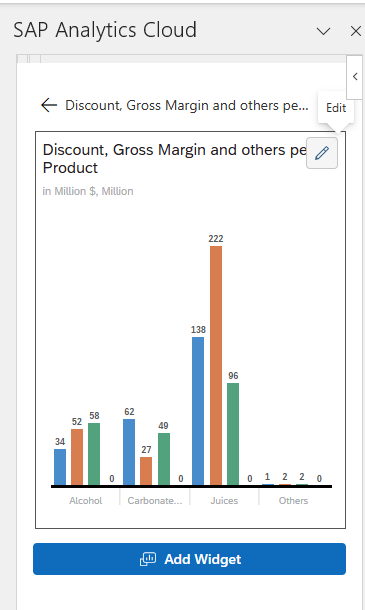
Task: Select the orange Carbonated bar labeled 27
Action: pyautogui.click(x=146, y=471)
